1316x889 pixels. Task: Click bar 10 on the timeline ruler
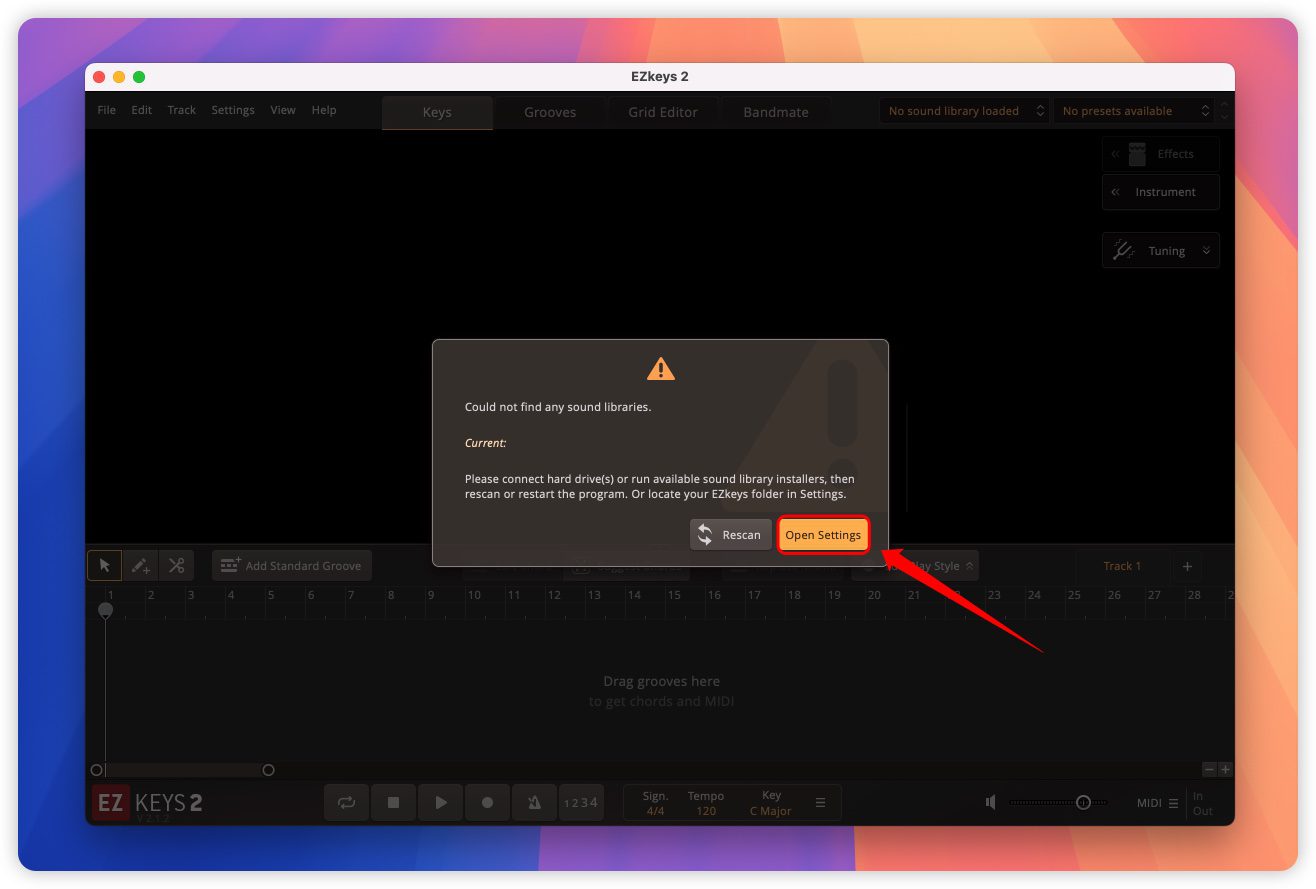click(474, 595)
